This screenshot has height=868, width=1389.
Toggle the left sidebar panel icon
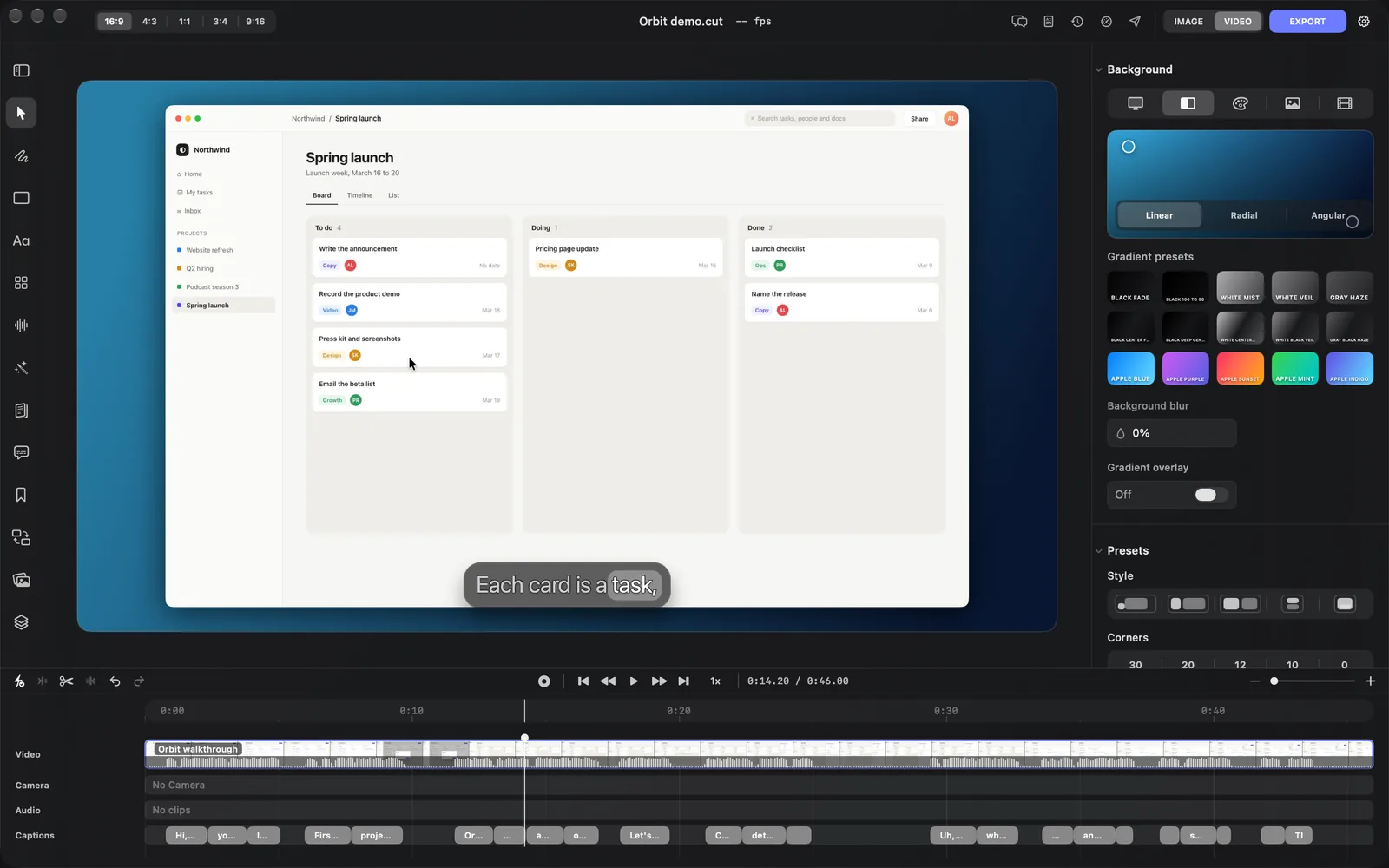coord(22,70)
